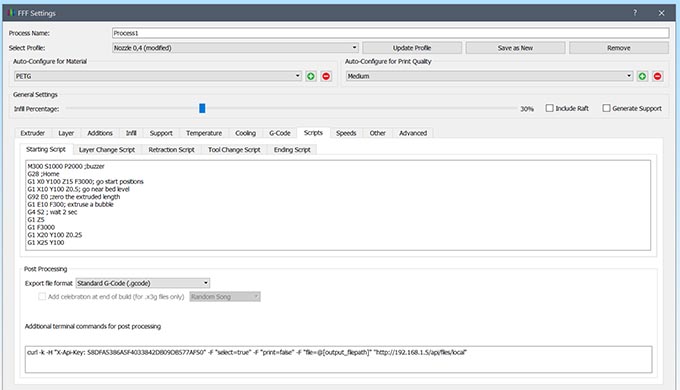Screen dimensions: 680x390
Task: Open the Retraction Script sub-tab
Action: click(171, 150)
